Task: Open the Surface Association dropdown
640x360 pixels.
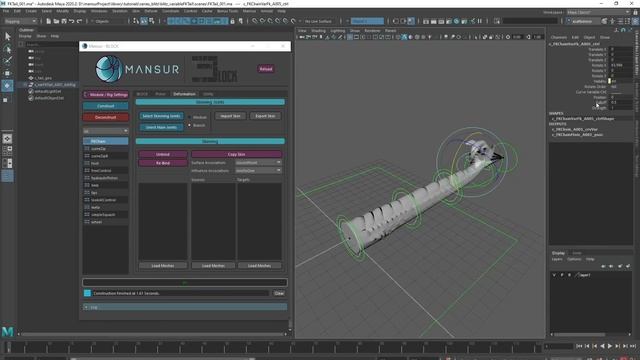Action: pos(258,162)
